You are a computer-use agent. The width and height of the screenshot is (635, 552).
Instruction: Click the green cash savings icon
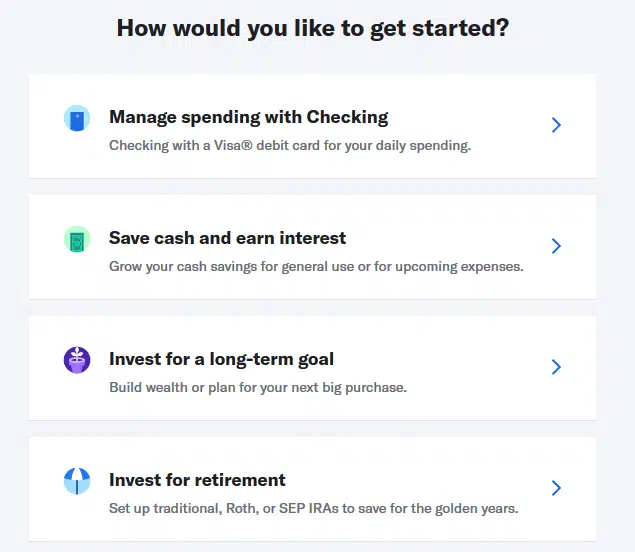click(77, 240)
